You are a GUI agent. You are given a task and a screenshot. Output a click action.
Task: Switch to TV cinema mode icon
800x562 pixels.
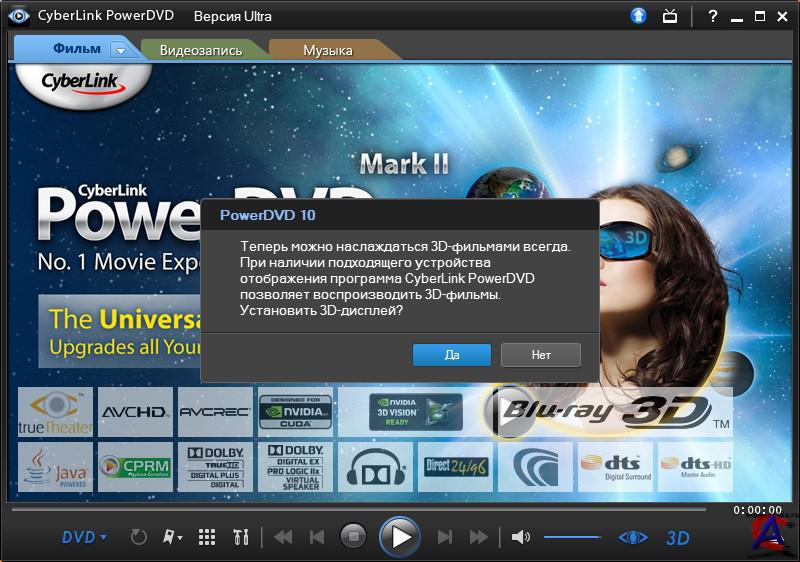click(670, 16)
